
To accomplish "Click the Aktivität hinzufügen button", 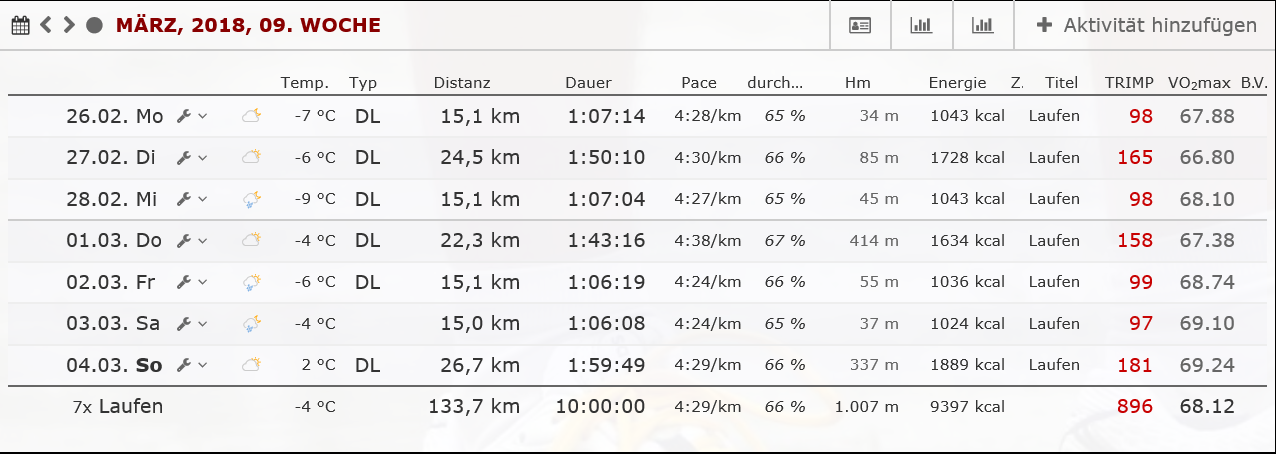I will tap(1146, 25).
